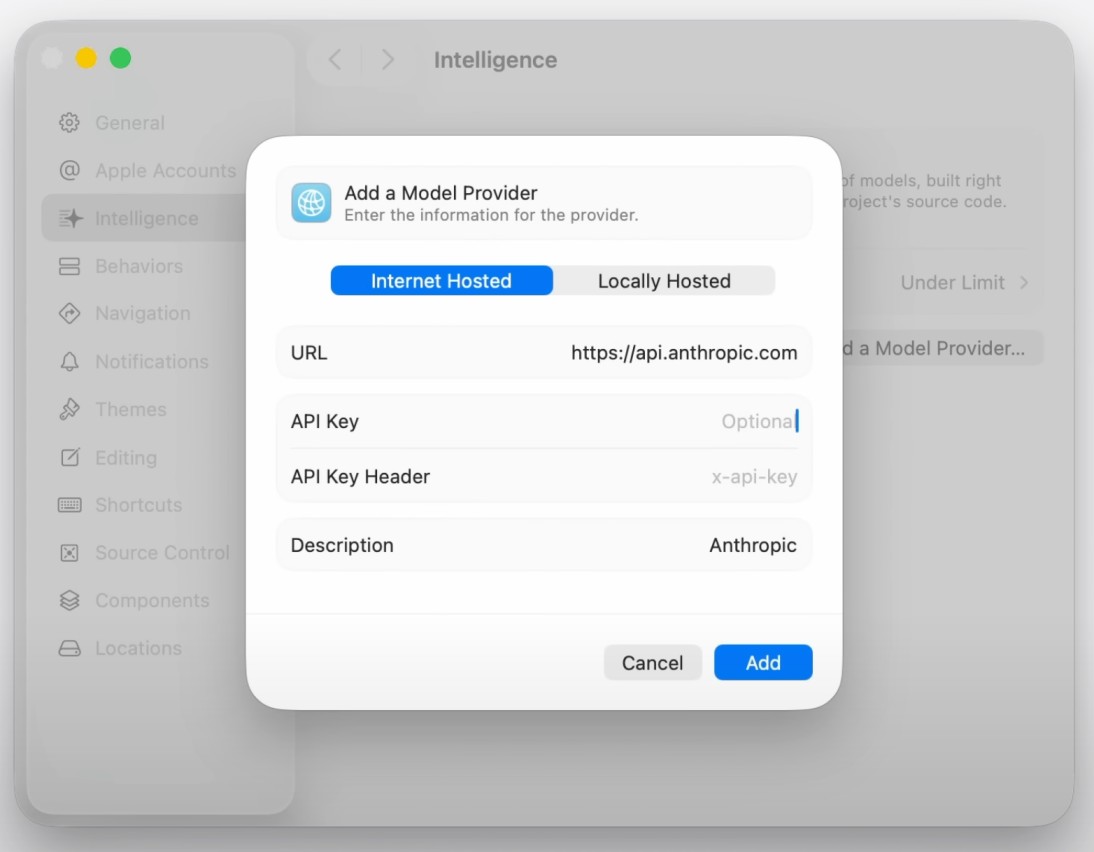The height and width of the screenshot is (852, 1094).
Task: Click the Description field showing Anthropic
Action: pos(544,544)
